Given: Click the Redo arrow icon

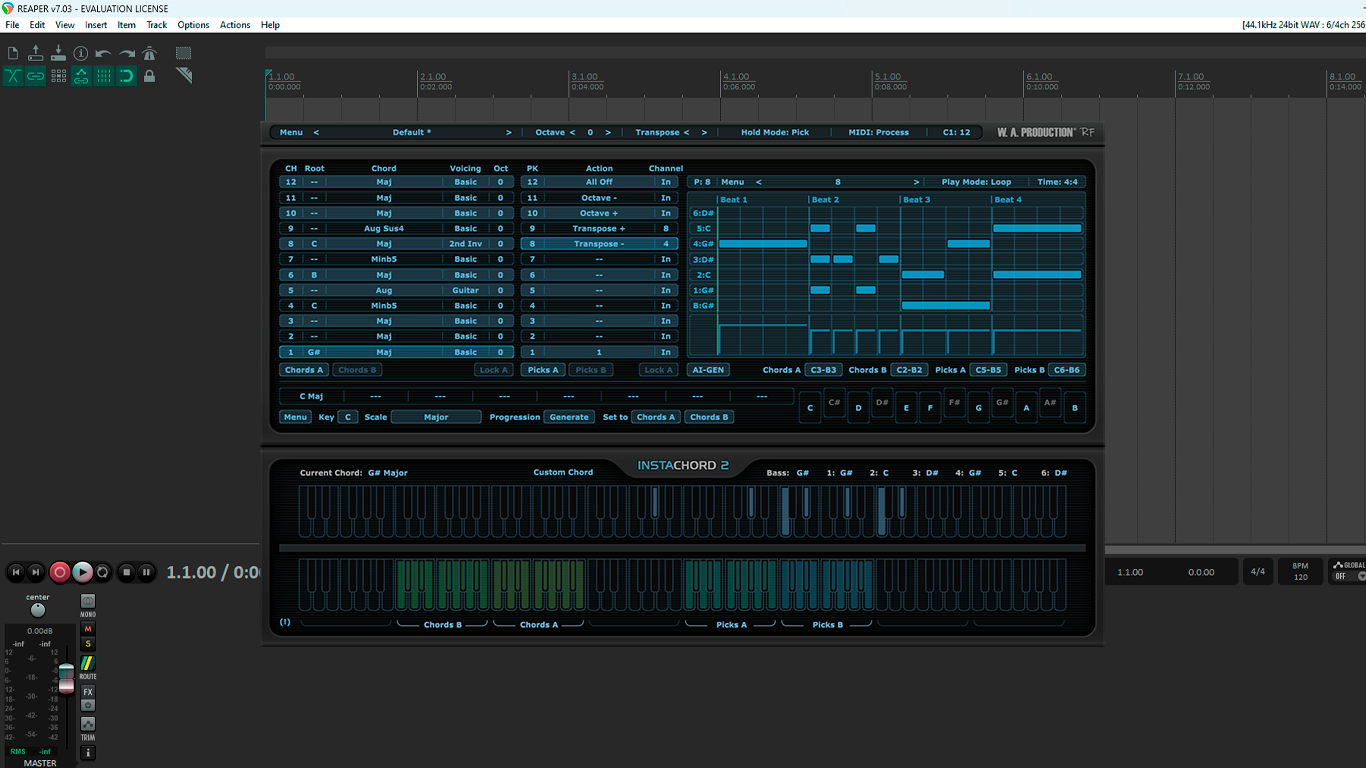Looking at the screenshot, I should (x=127, y=53).
